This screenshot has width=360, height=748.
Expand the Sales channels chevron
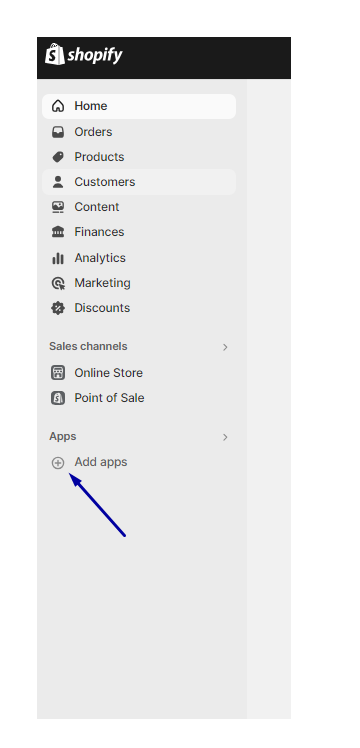tap(225, 347)
